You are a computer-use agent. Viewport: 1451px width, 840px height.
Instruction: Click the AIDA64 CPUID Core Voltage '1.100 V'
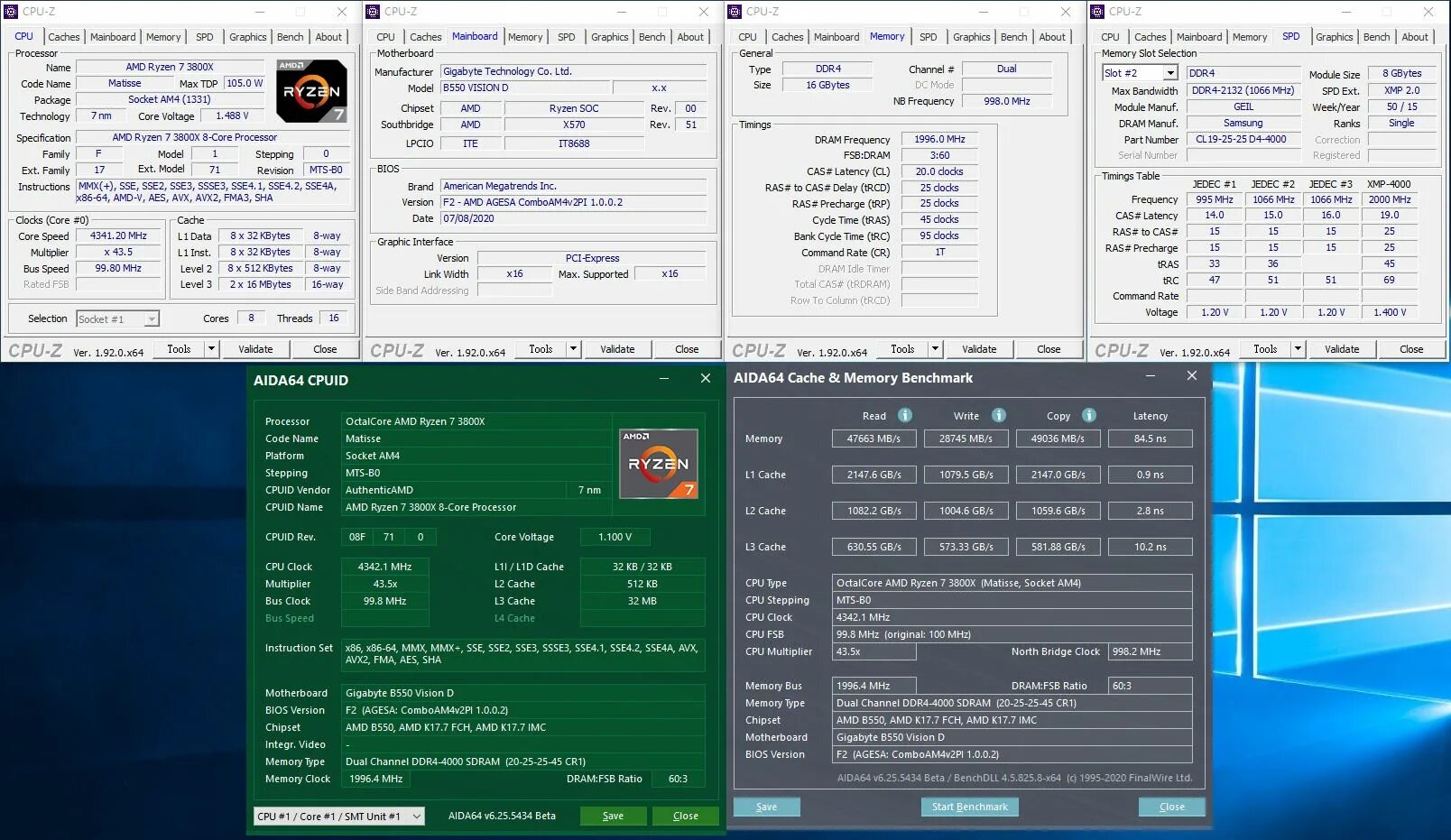point(615,537)
